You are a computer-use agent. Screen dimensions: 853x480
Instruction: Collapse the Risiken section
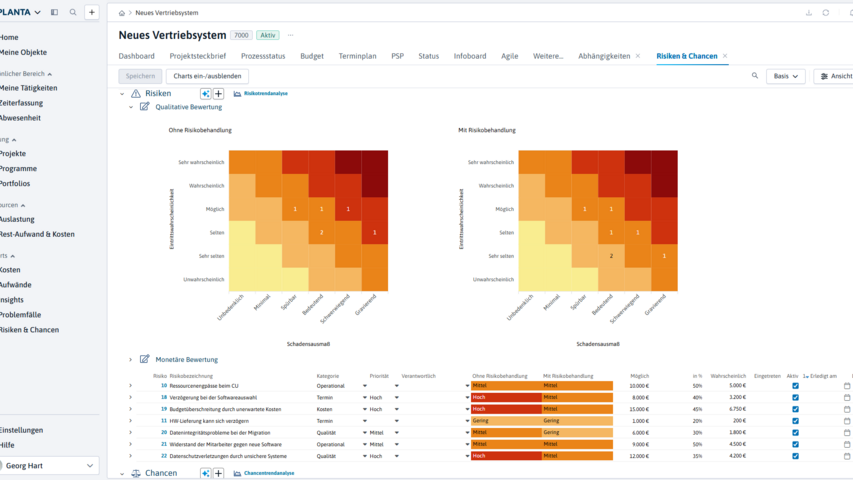(122, 94)
